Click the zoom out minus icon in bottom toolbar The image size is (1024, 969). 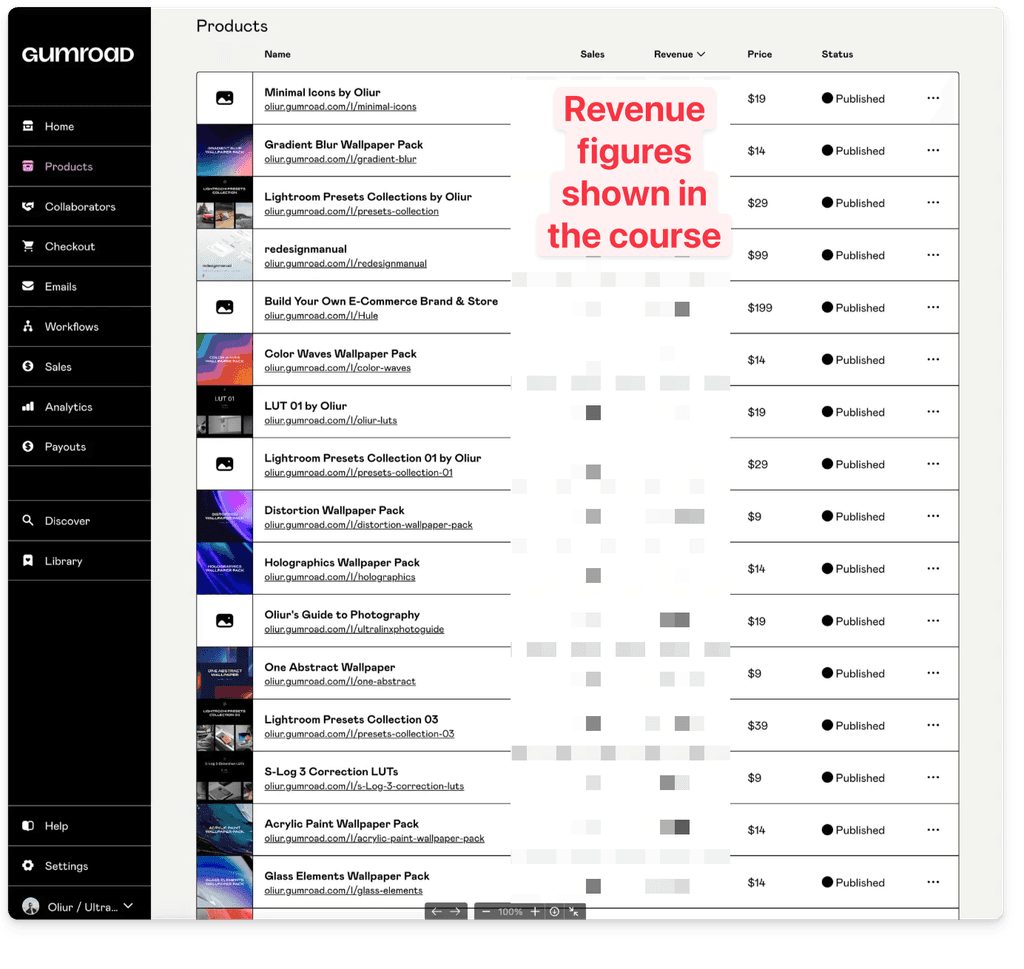click(x=486, y=912)
